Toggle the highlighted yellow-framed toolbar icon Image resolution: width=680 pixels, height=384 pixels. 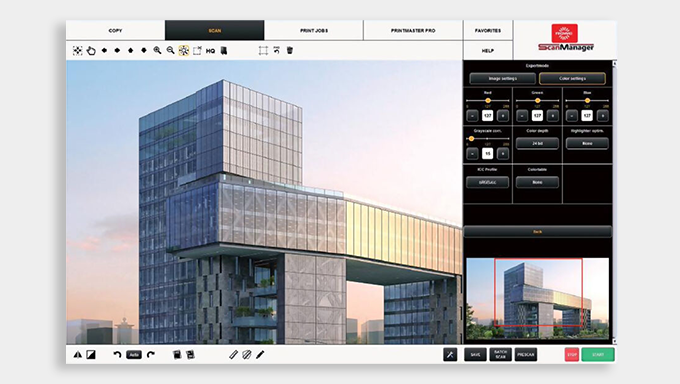[184, 51]
